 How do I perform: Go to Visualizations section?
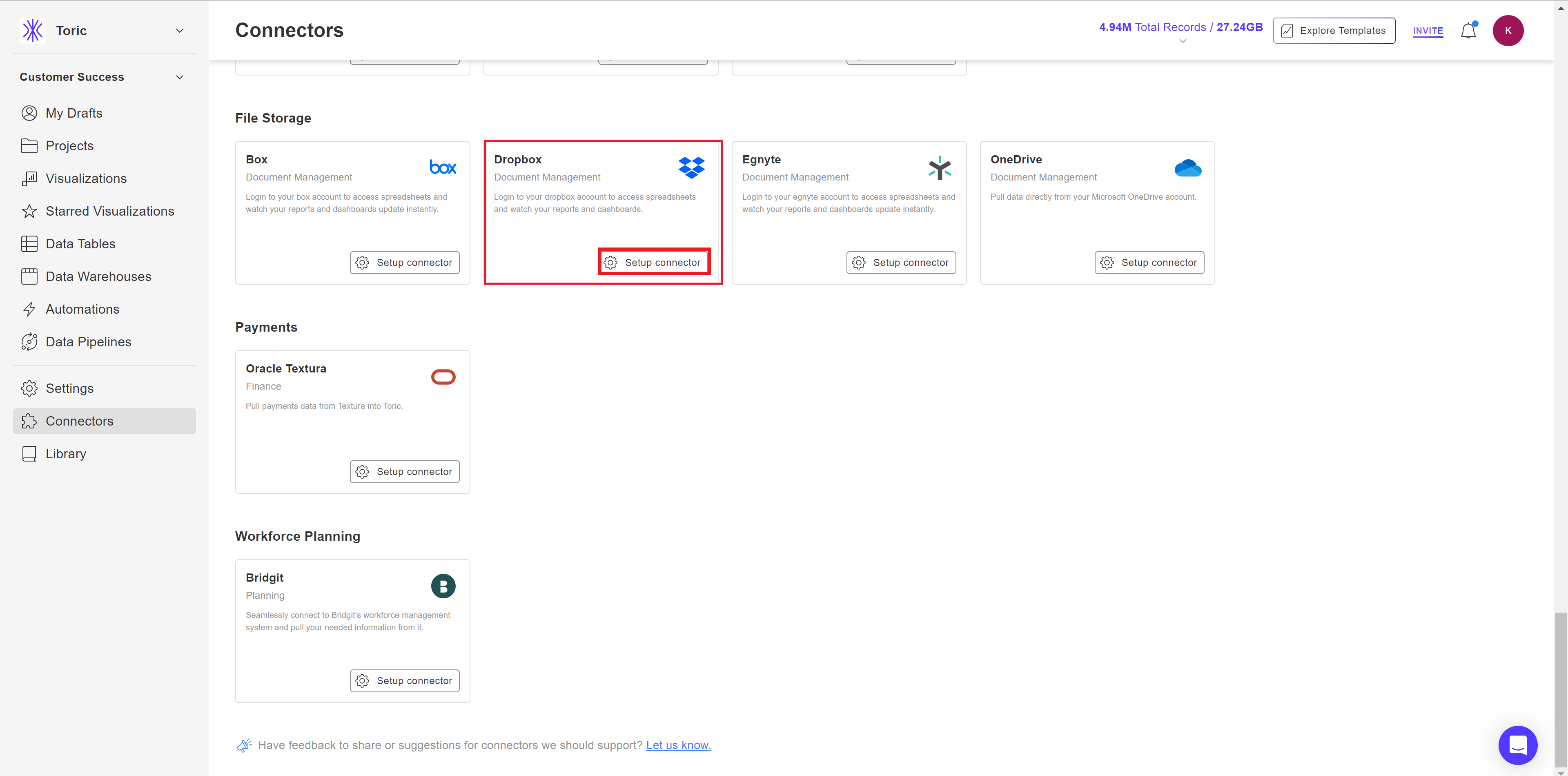pos(104,178)
